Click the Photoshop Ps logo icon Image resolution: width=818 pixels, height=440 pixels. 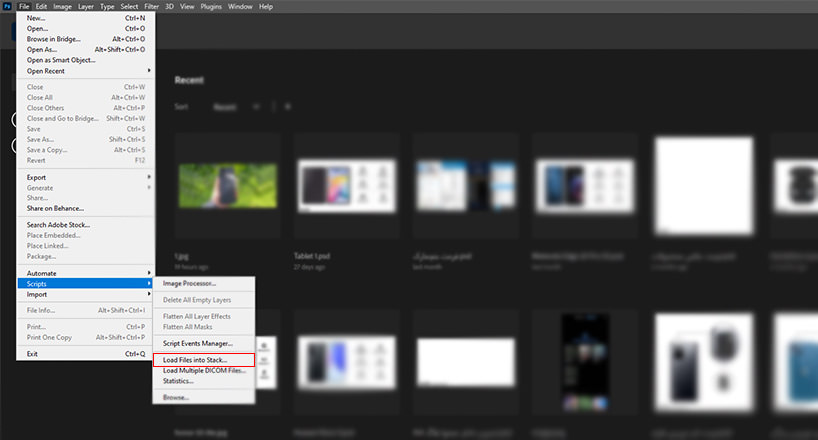[7, 6]
